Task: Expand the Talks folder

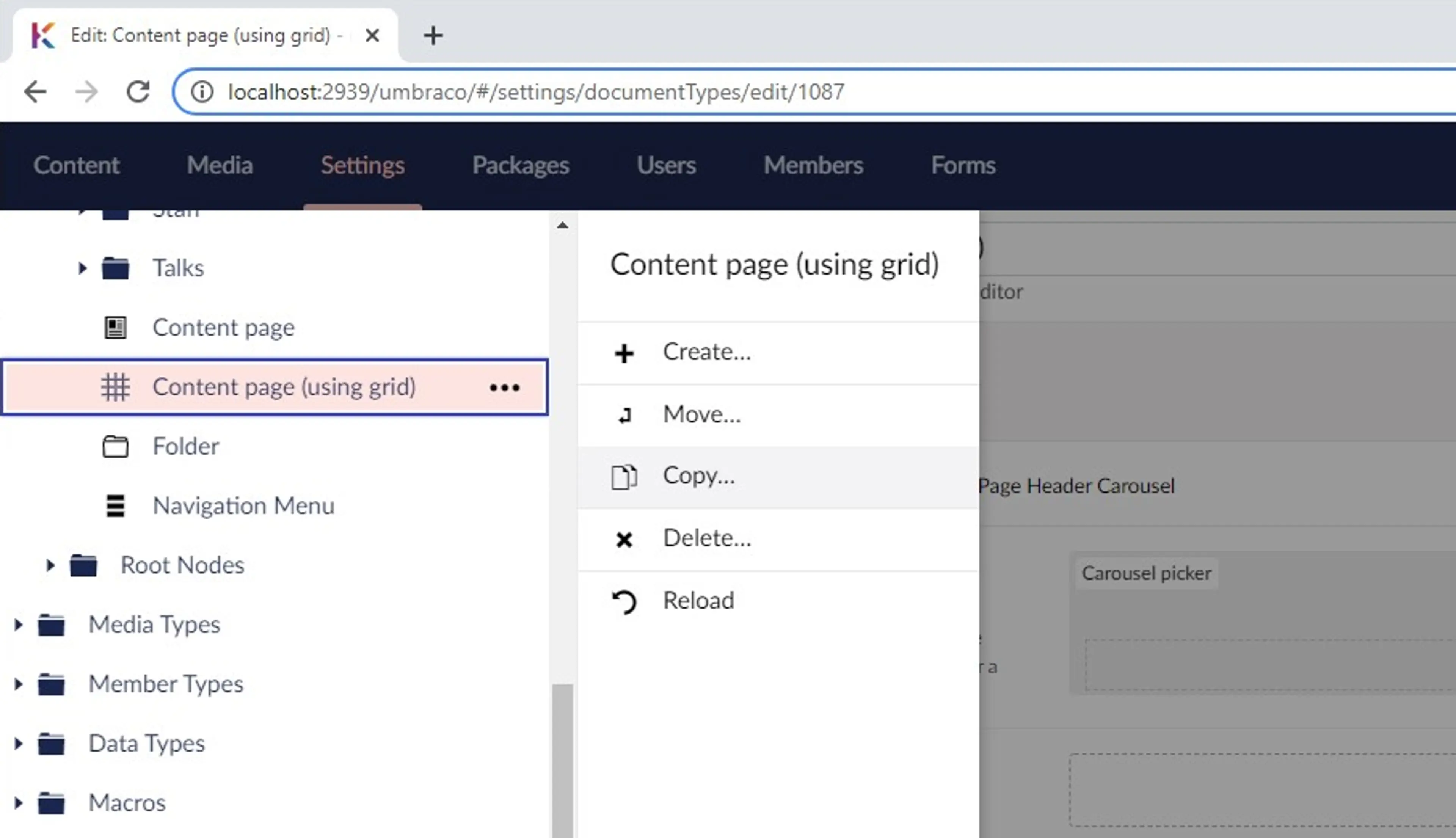Action: point(82,268)
